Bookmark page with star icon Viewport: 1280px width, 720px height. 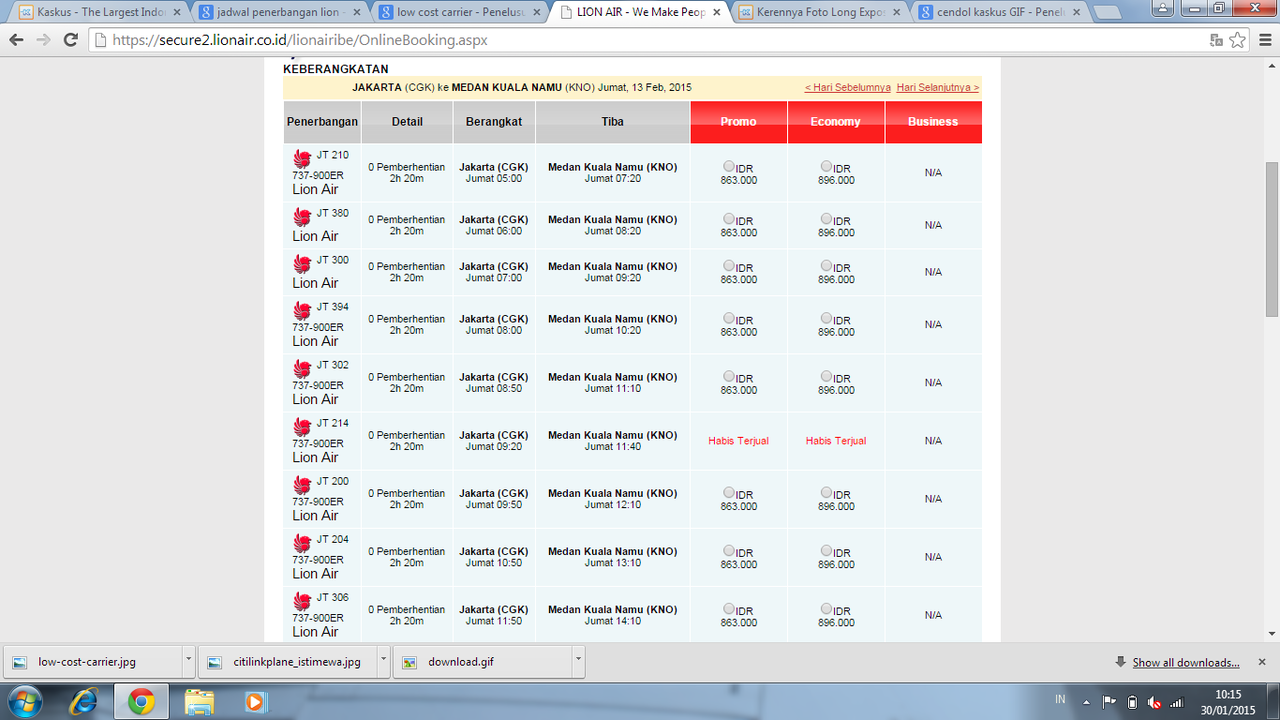(x=1238, y=40)
